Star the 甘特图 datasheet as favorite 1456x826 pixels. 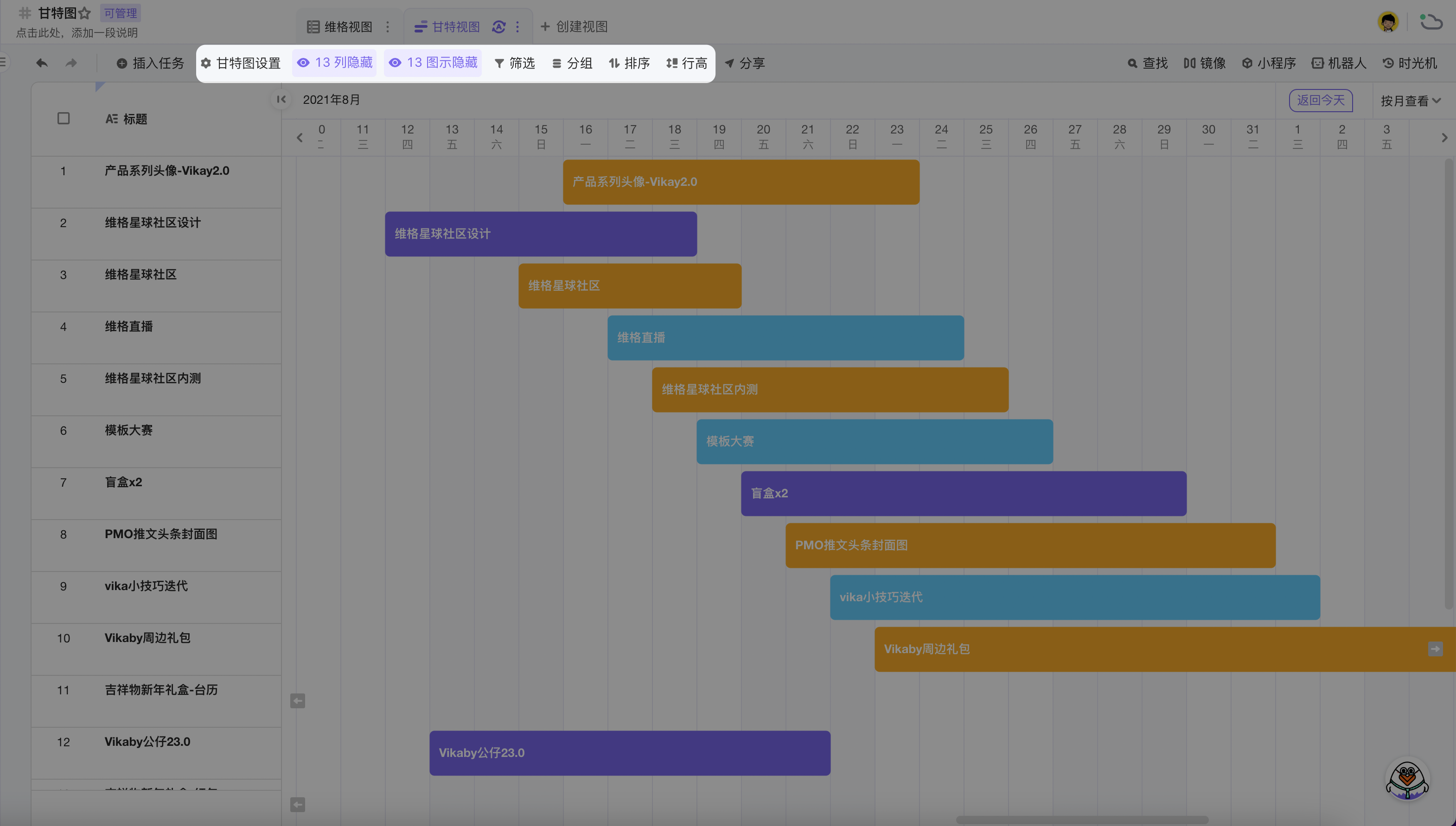point(84,13)
